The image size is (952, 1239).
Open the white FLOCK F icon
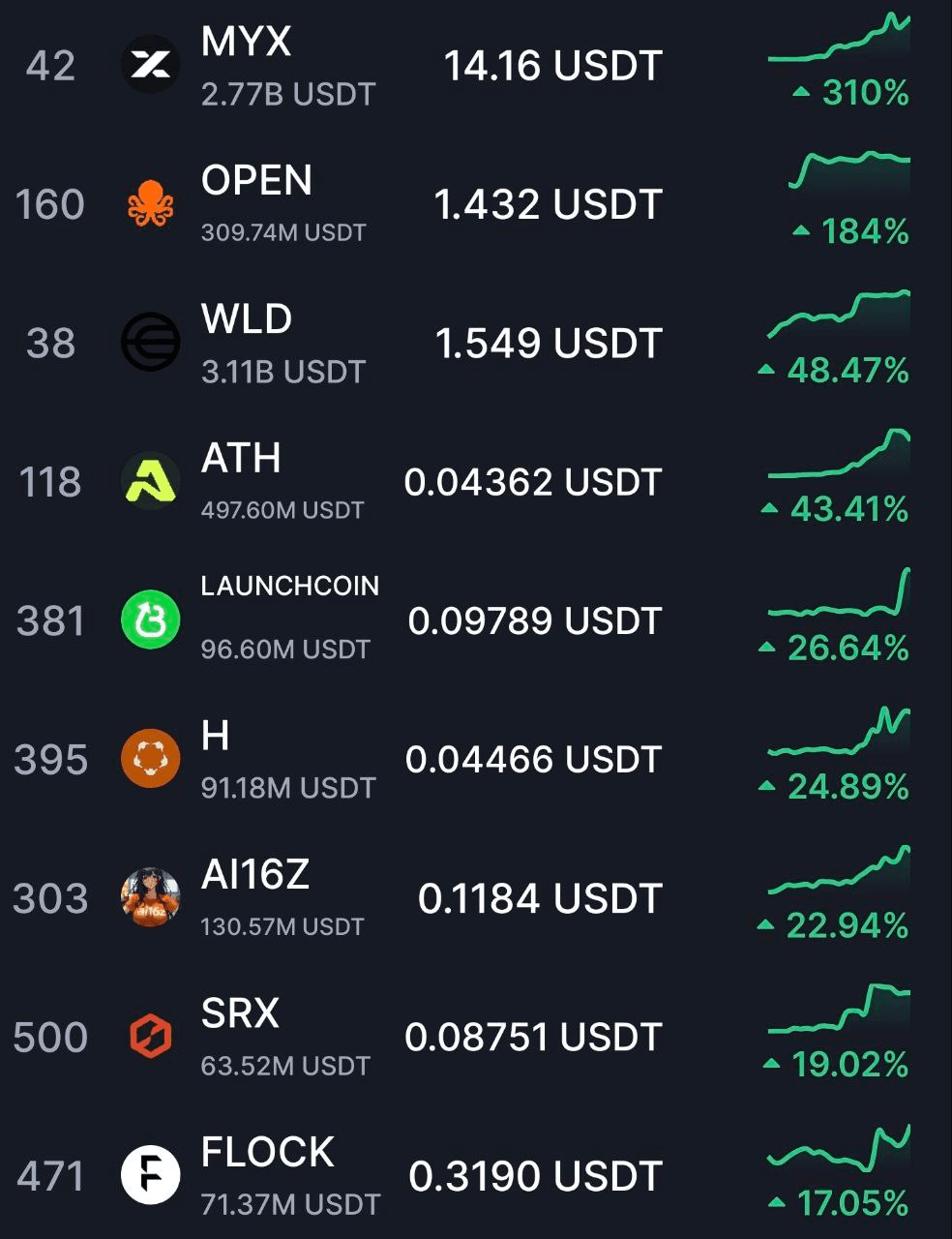pos(150,1175)
